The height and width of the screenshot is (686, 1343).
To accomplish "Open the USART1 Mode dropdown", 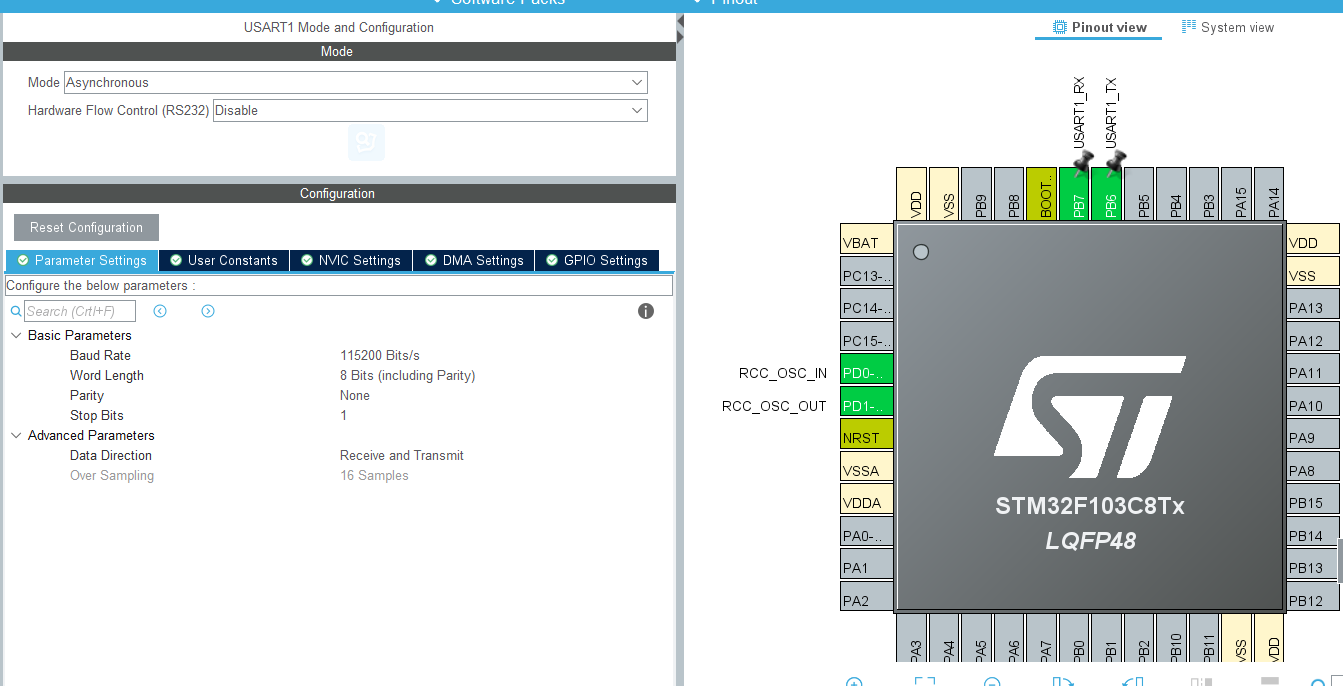I will click(x=355, y=83).
